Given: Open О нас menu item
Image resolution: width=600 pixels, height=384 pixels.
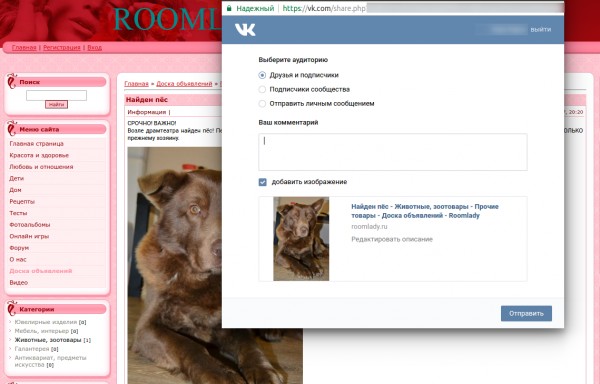Looking at the screenshot, I should 18,259.
